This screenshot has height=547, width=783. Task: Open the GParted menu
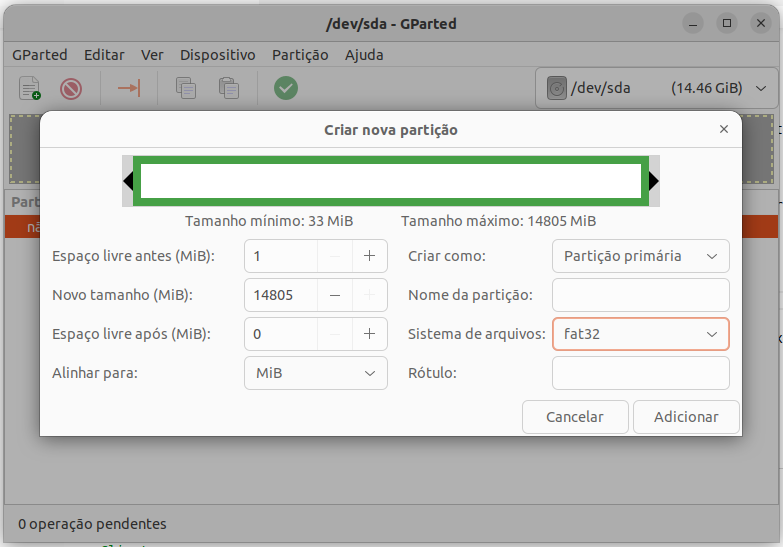[39, 54]
